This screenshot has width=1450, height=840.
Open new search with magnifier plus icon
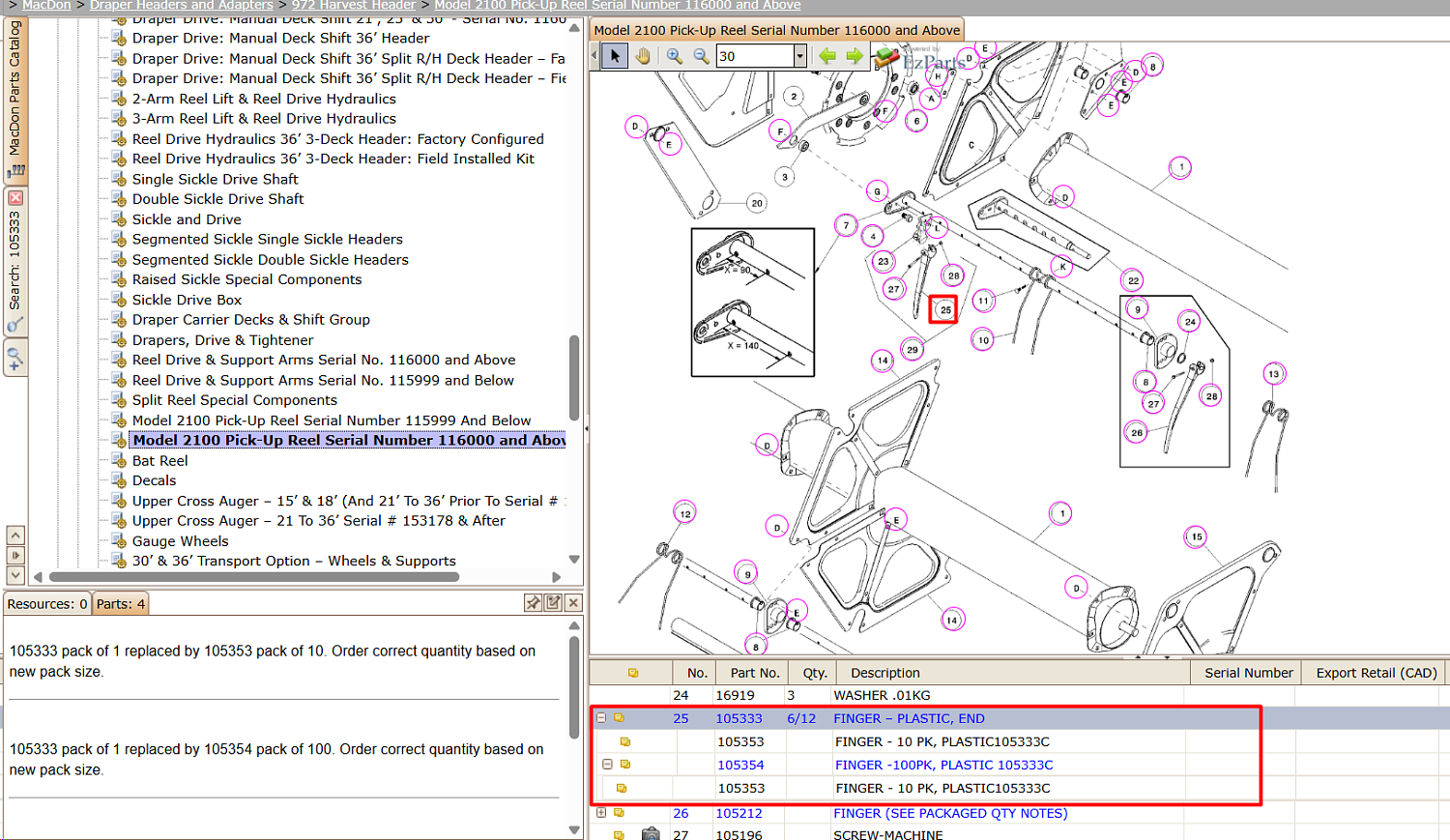point(15,360)
